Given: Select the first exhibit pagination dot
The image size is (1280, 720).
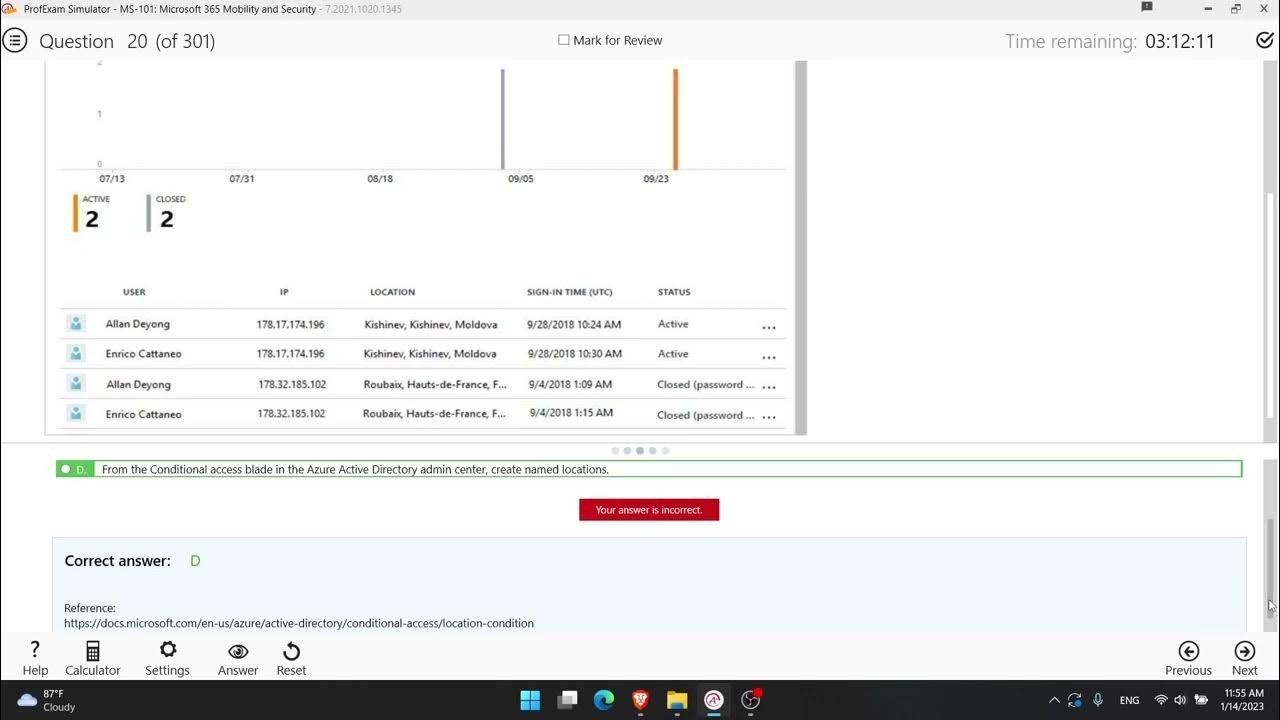Looking at the screenshot, I should 615,451.
